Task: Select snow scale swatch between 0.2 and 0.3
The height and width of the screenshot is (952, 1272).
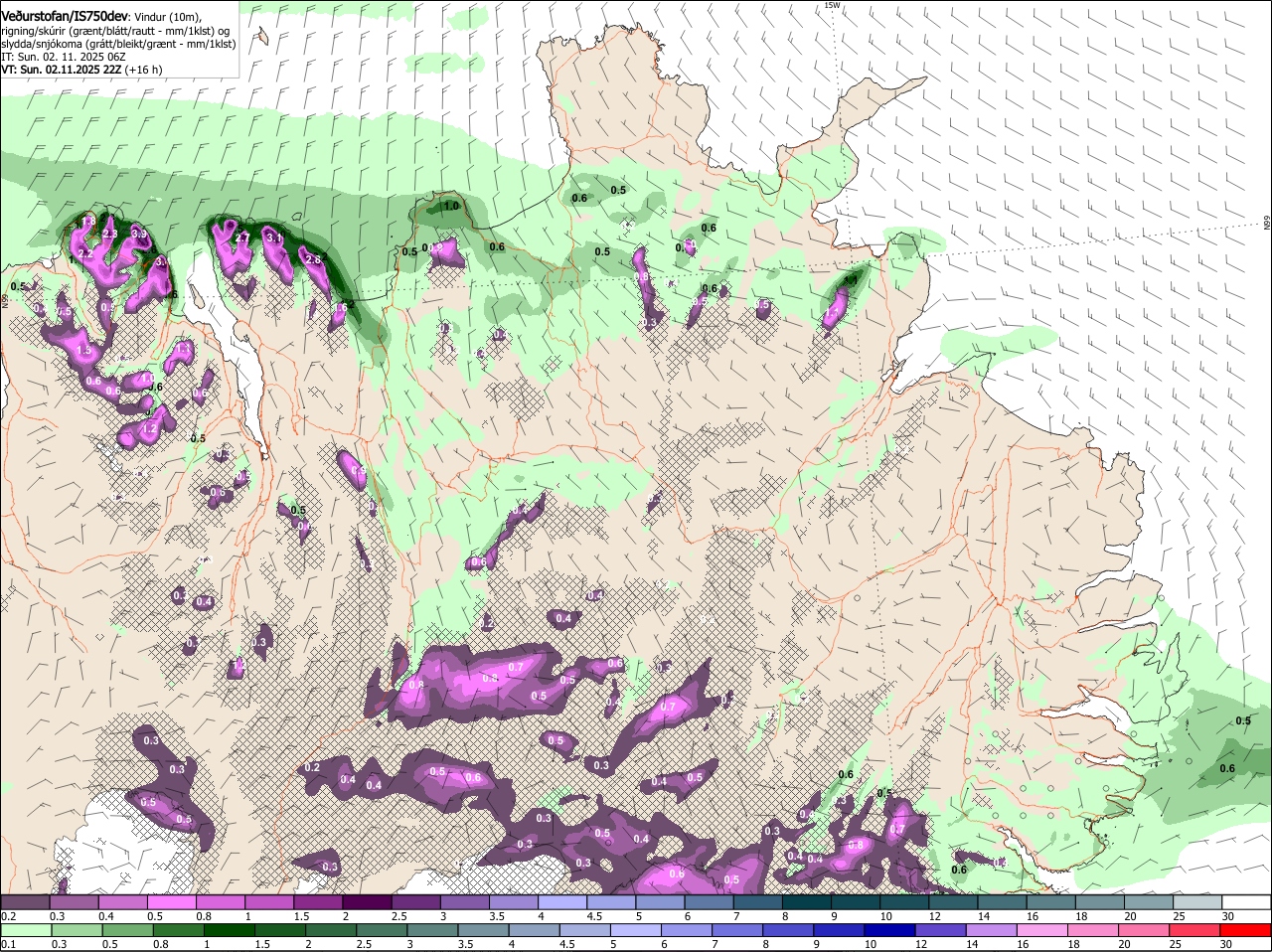Action: coord(24,901)
